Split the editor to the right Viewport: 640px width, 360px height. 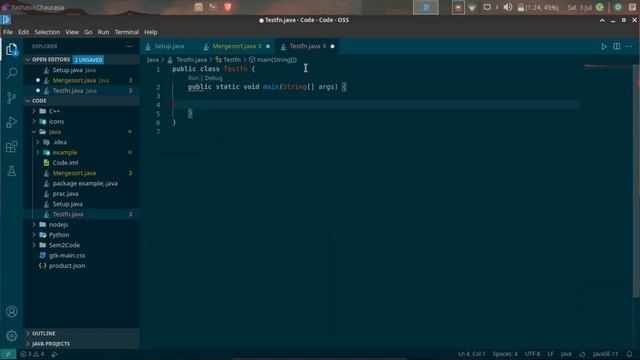tap(616, 47)
